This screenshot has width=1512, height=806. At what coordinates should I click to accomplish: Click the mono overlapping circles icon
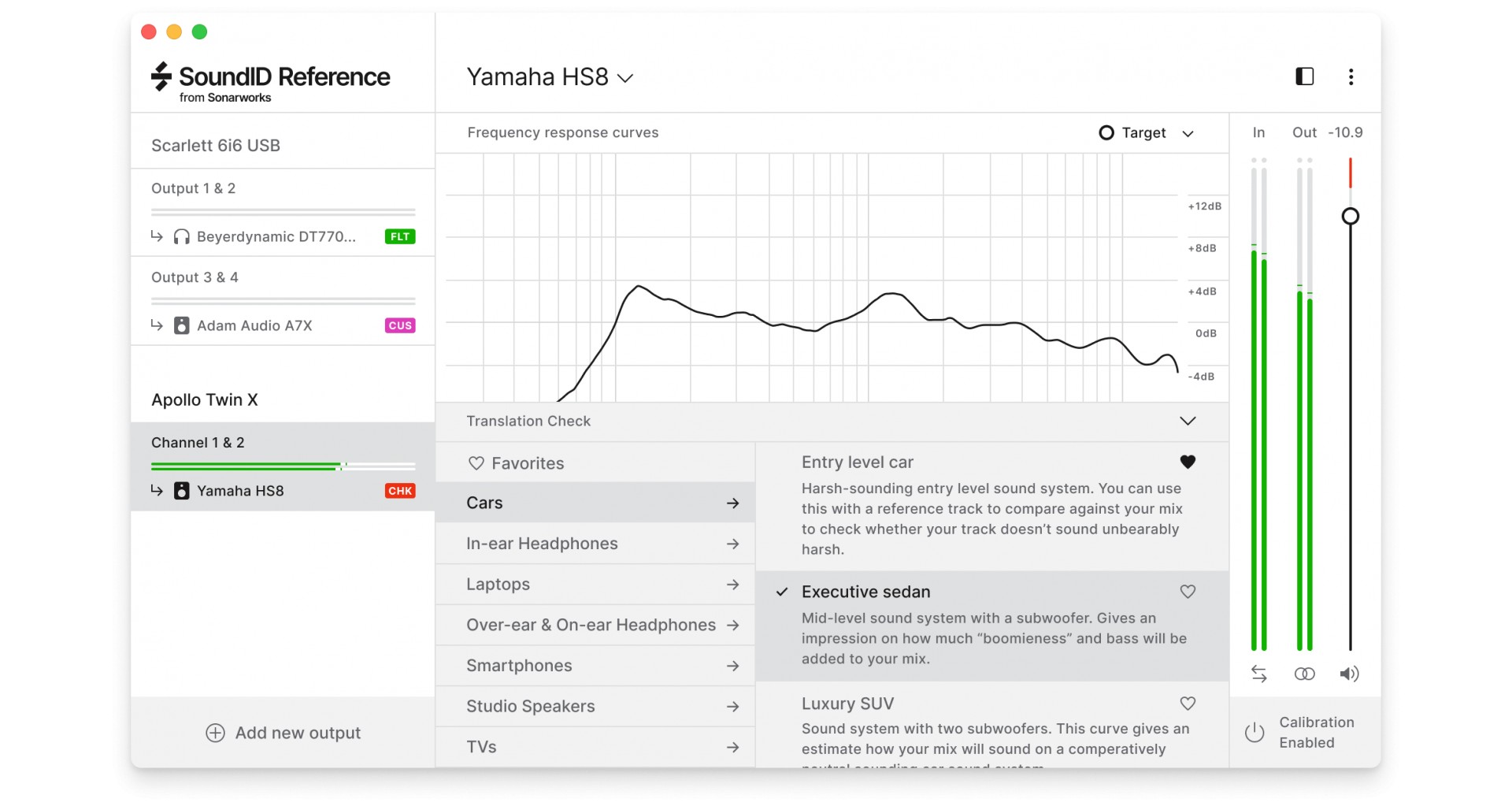[x=1304, y=674]
